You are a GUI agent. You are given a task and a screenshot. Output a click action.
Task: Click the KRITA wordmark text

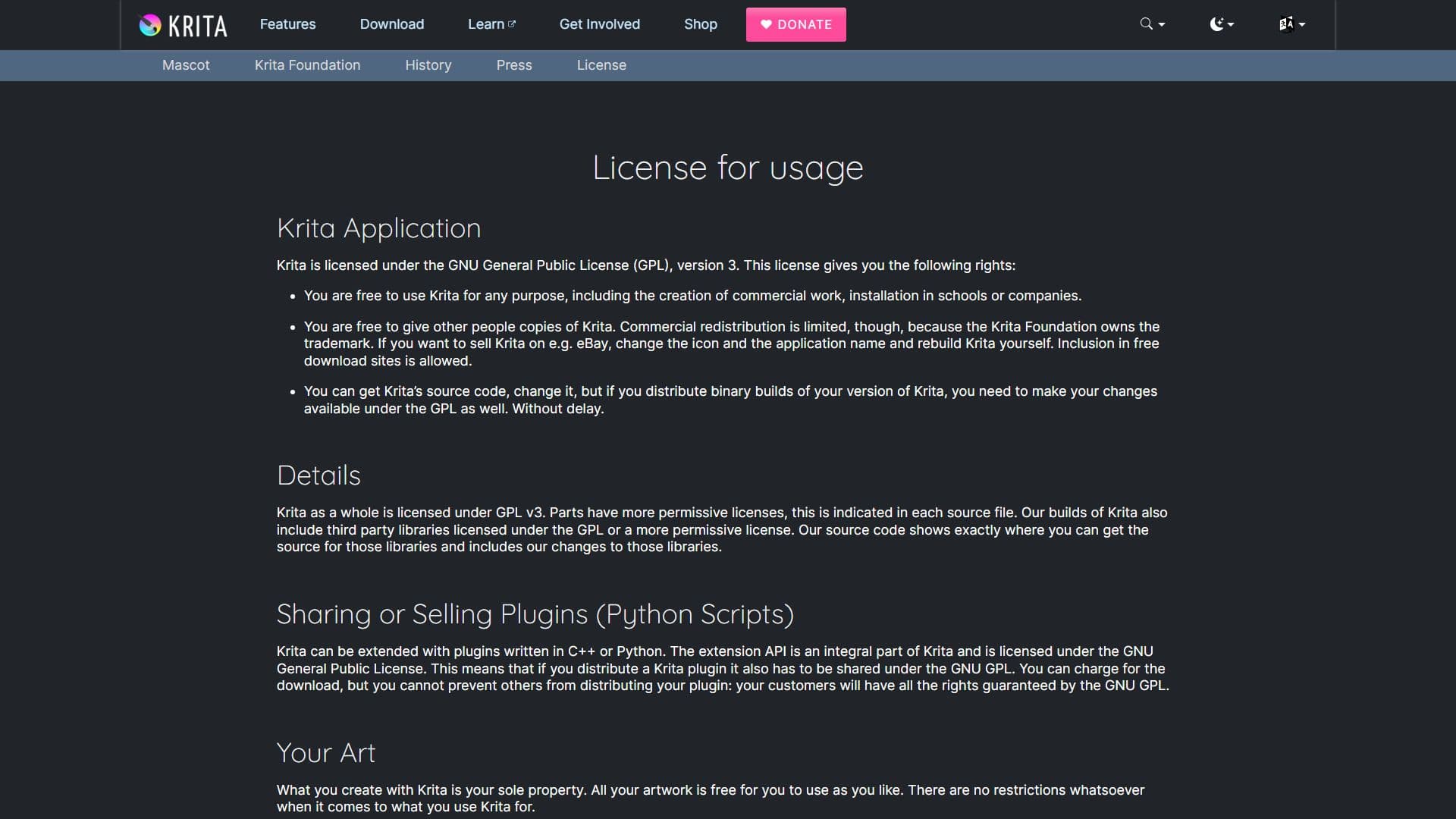(197, 26)
